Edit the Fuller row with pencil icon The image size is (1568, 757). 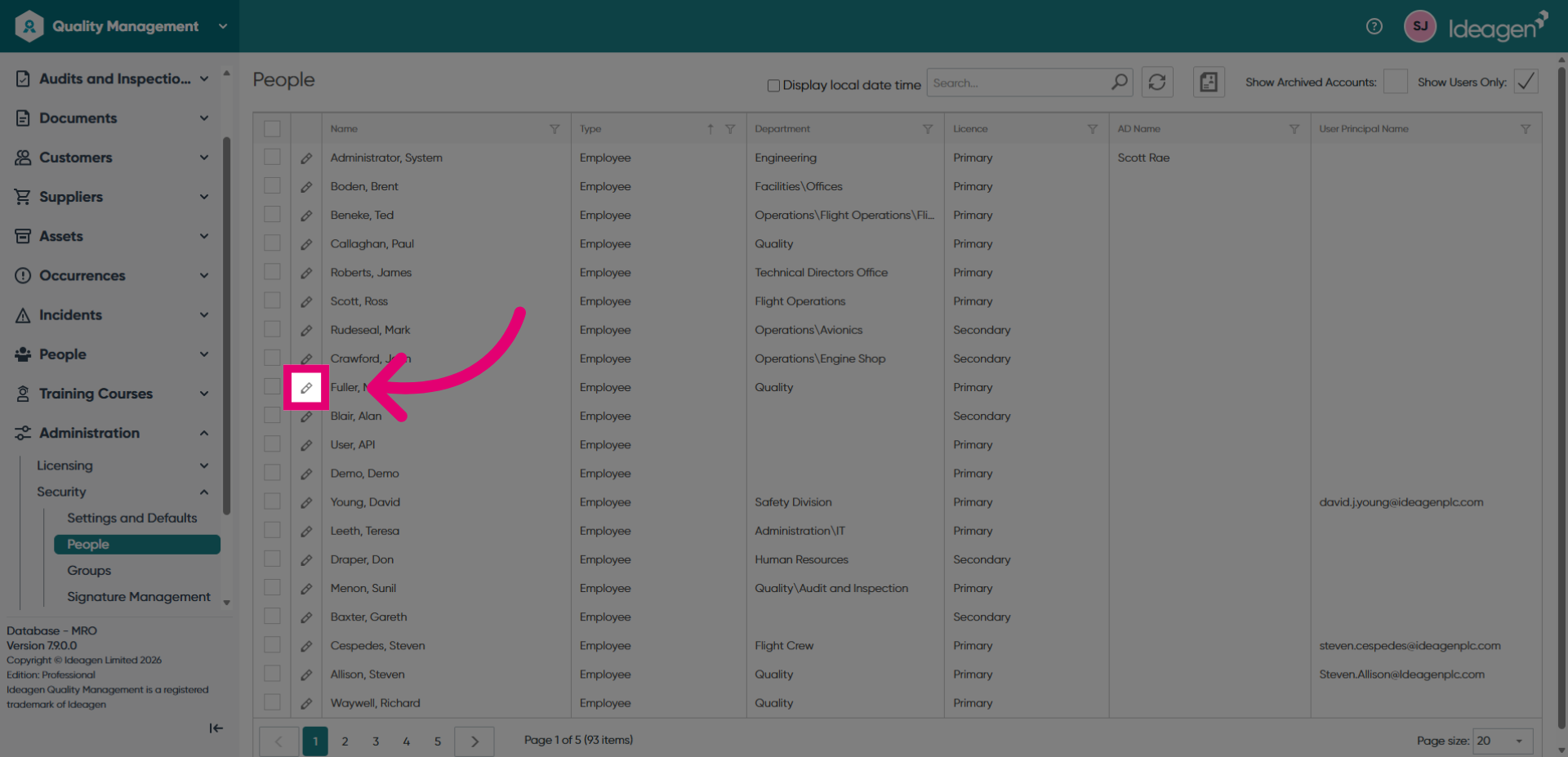306,388
